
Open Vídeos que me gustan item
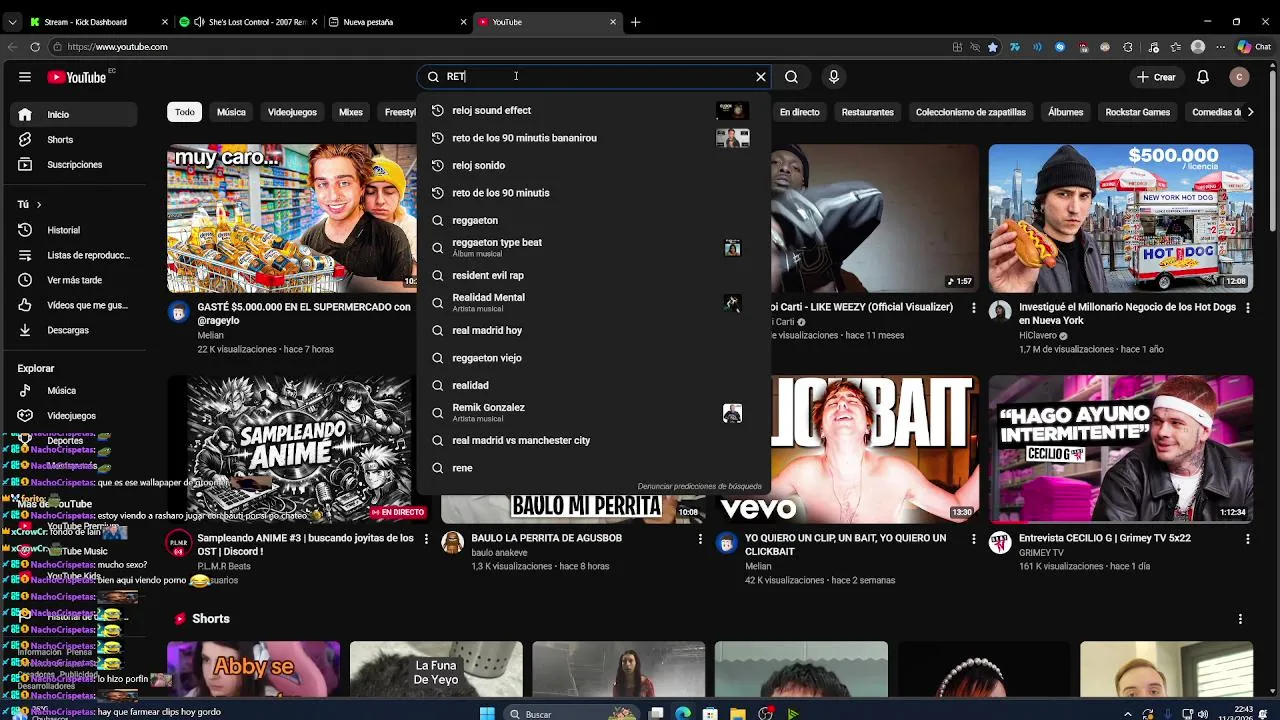tap(75, 305)
